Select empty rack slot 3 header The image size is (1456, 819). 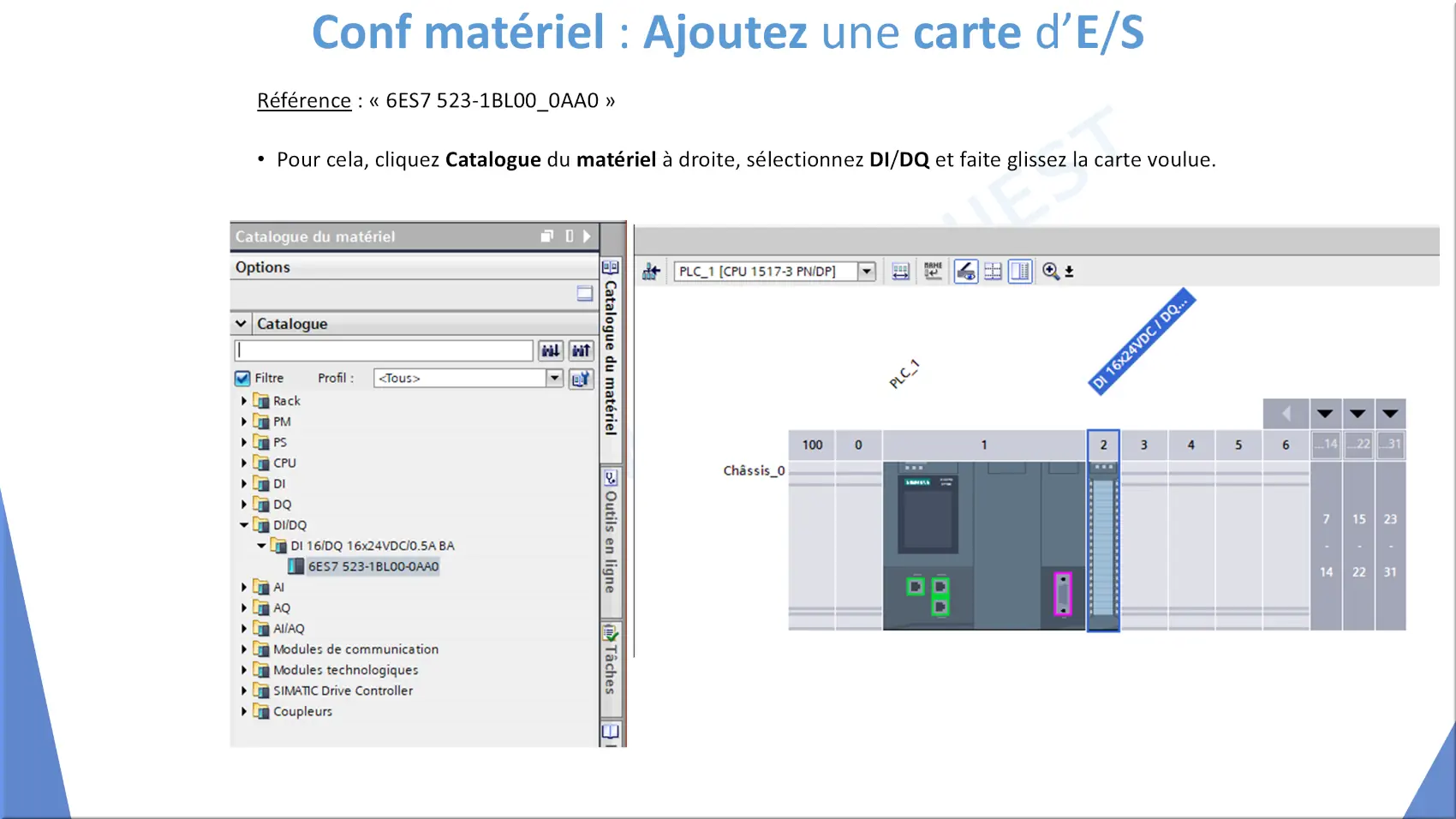(x=1143, y=445)
